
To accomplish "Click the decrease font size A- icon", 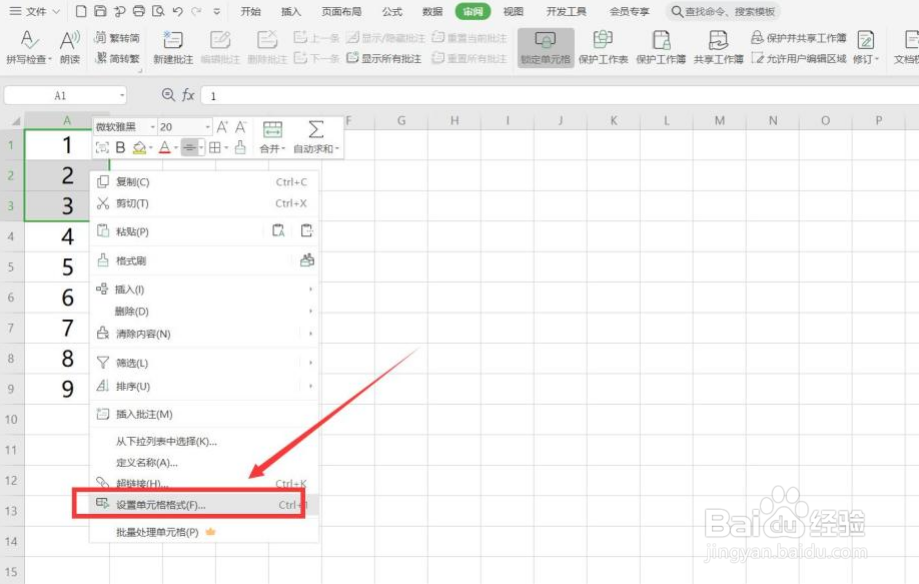I will tap(240, 127).
